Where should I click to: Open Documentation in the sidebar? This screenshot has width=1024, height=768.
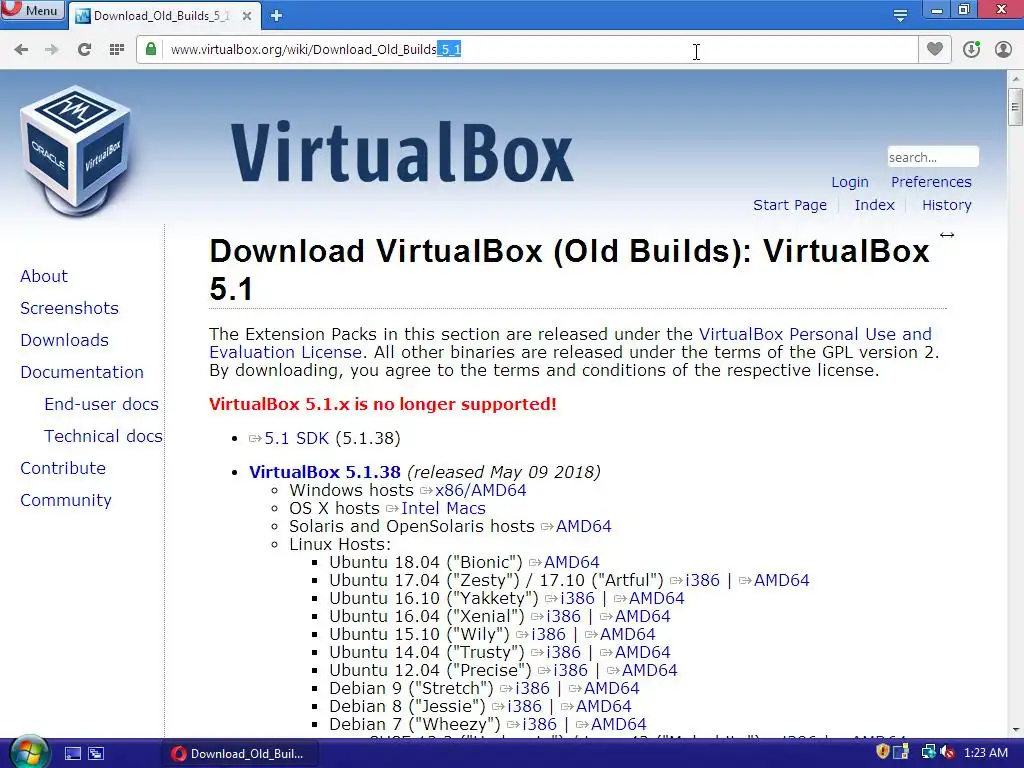click(82, 372)
